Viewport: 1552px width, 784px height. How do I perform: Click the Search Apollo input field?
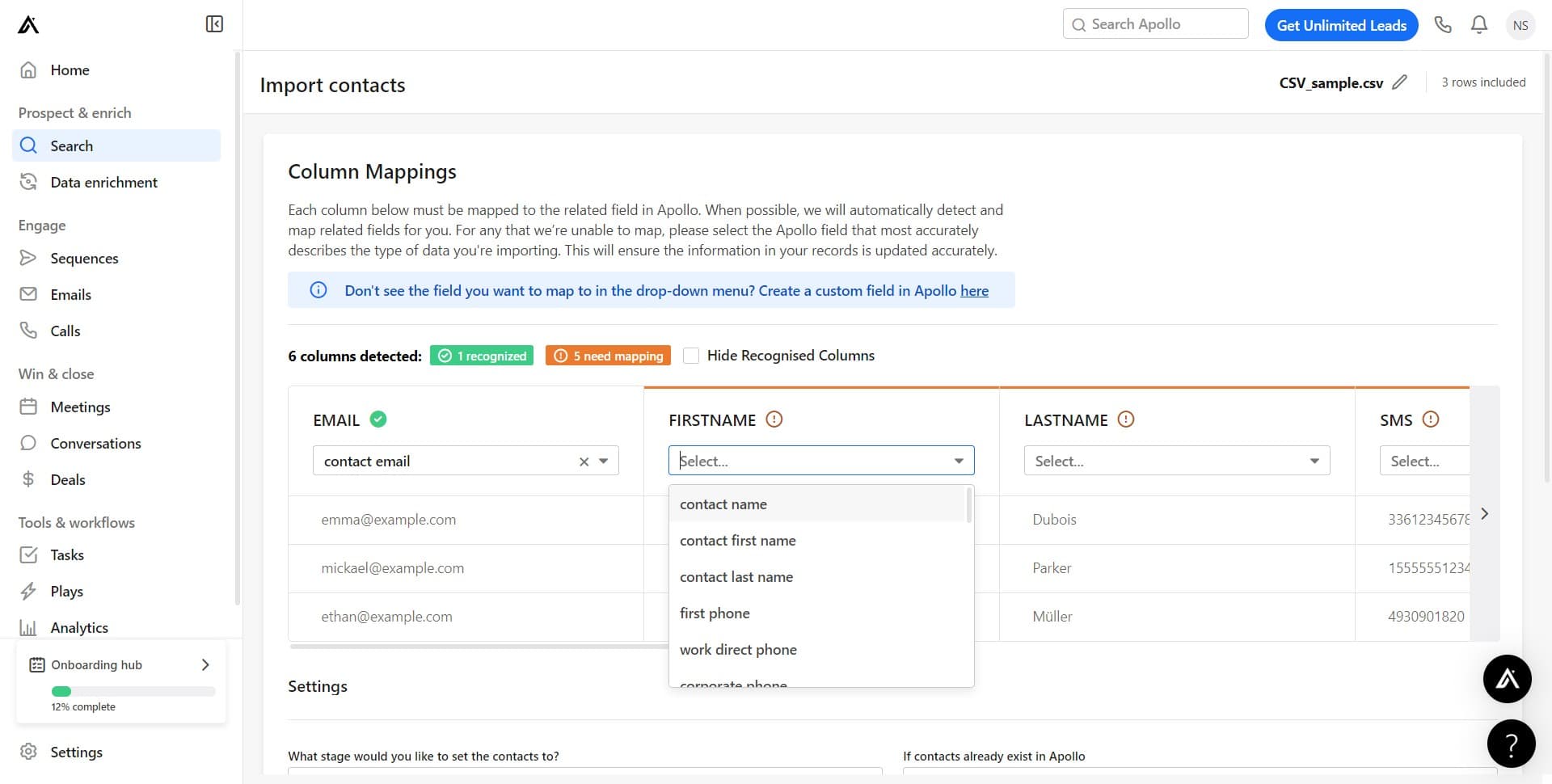click(1156, 24)
